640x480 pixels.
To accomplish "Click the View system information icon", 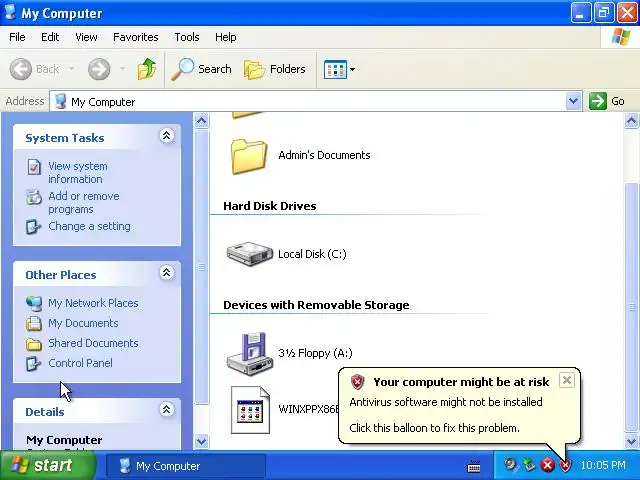I will pyautogui.click(x=34, y=167).
